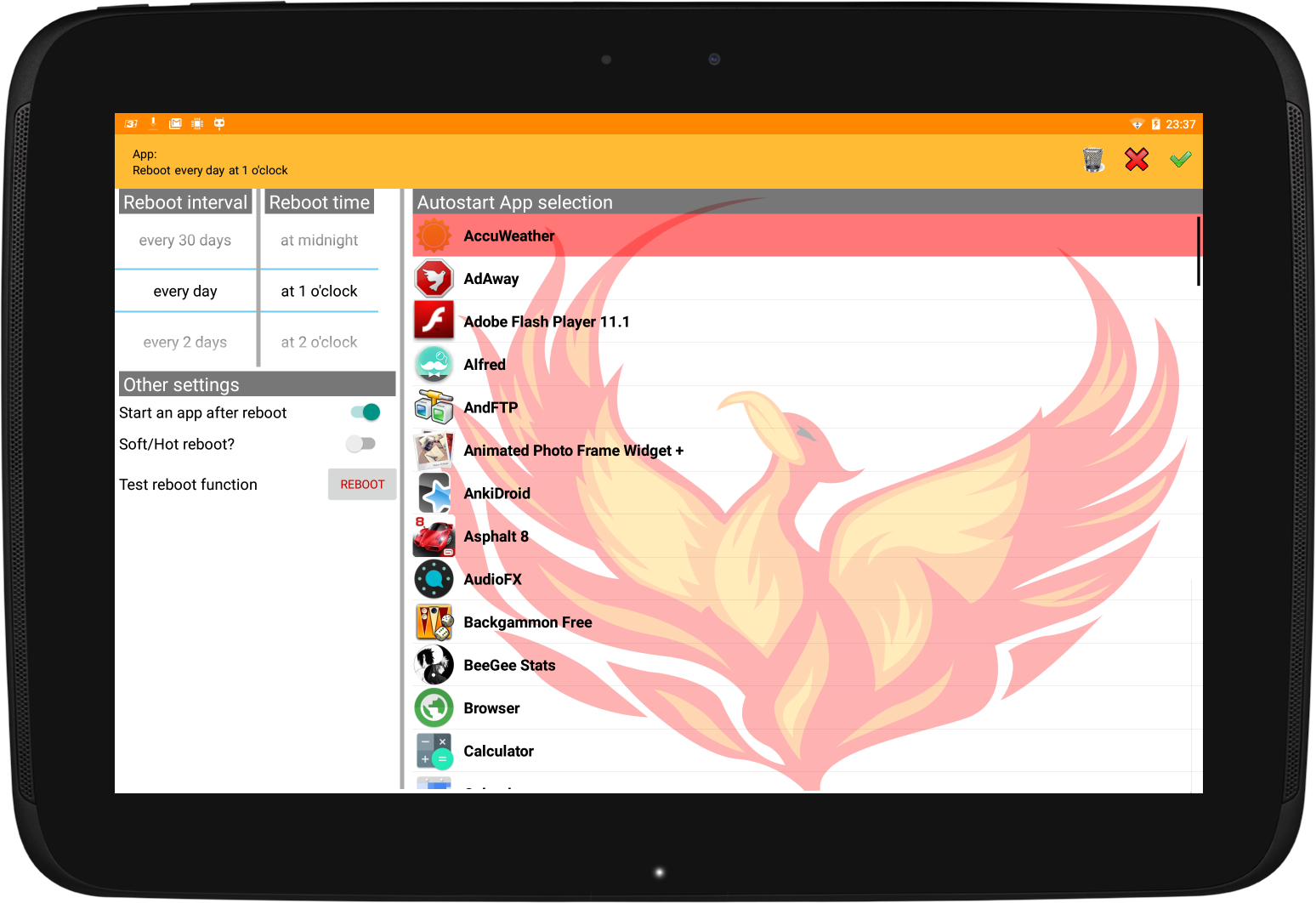Tap the WiFi status bar icon
The image size is (1316, 903).
[x=1137, y=124]
